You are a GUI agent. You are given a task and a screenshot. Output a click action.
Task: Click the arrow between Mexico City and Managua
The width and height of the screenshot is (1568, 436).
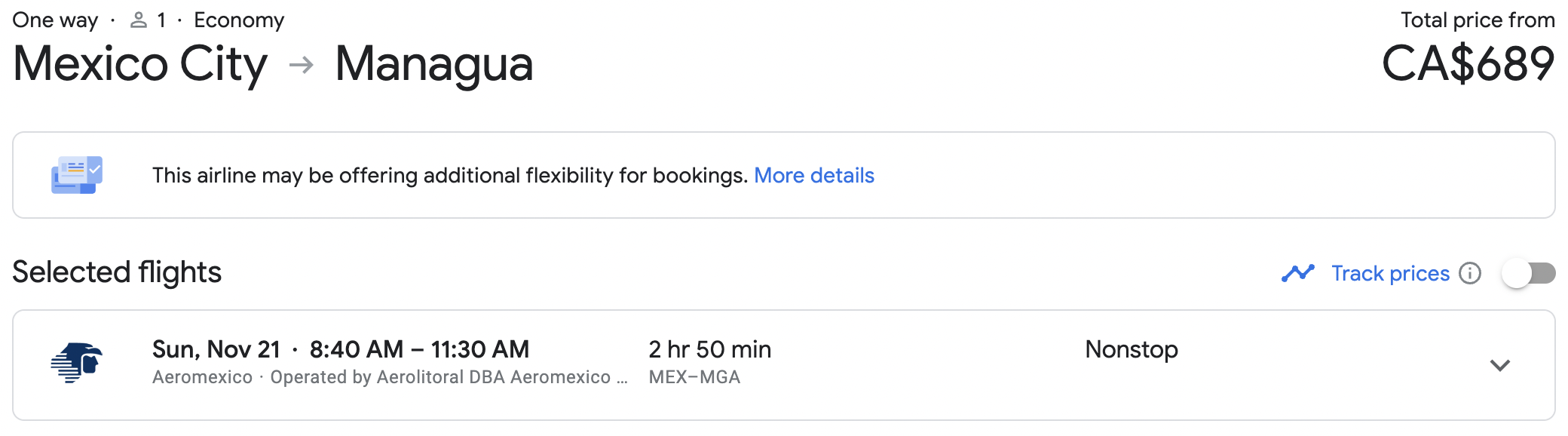tap(301, 65)
